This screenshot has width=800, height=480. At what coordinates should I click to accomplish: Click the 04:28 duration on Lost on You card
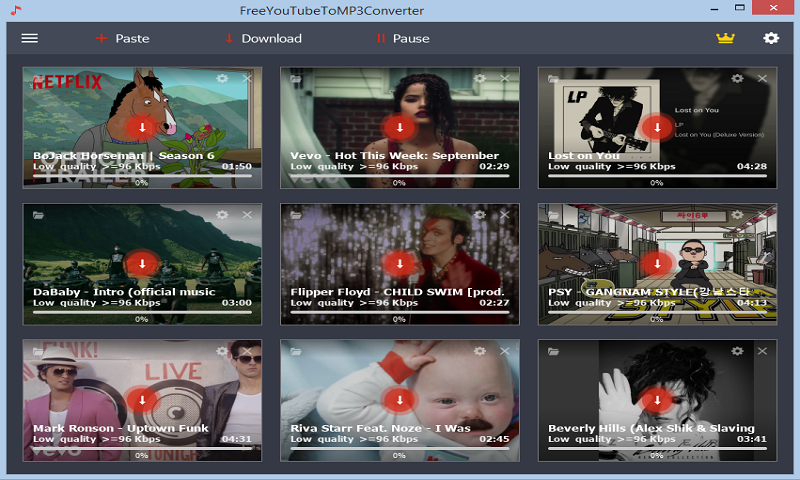click(752, 166)
